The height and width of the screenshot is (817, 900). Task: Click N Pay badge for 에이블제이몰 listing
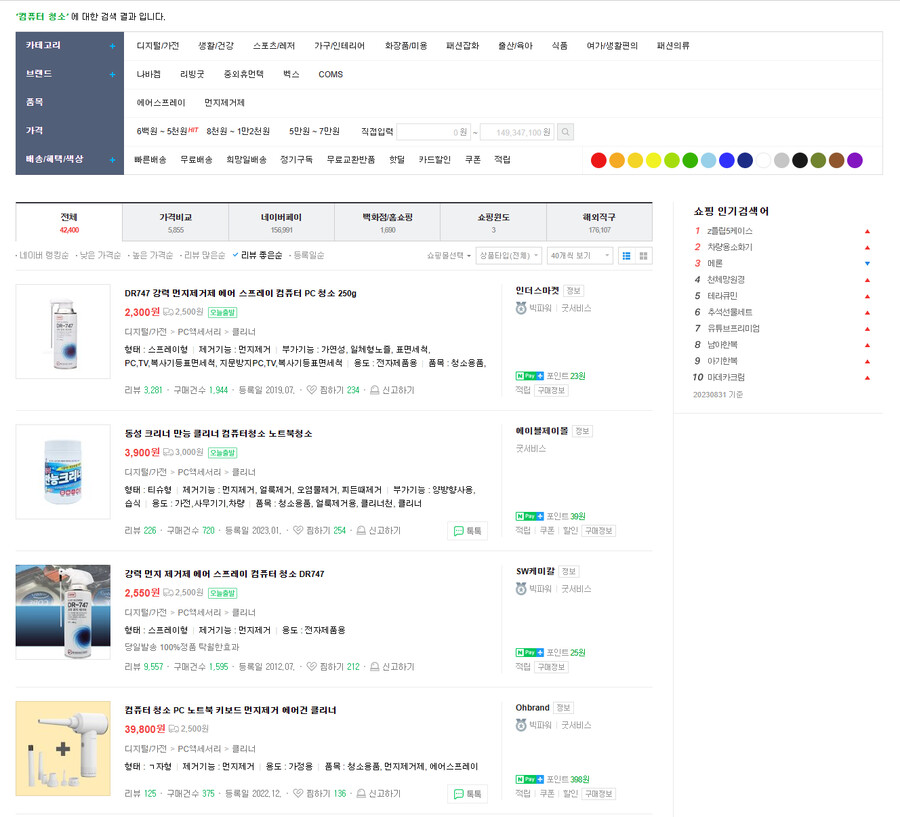(x=529, y=516)
